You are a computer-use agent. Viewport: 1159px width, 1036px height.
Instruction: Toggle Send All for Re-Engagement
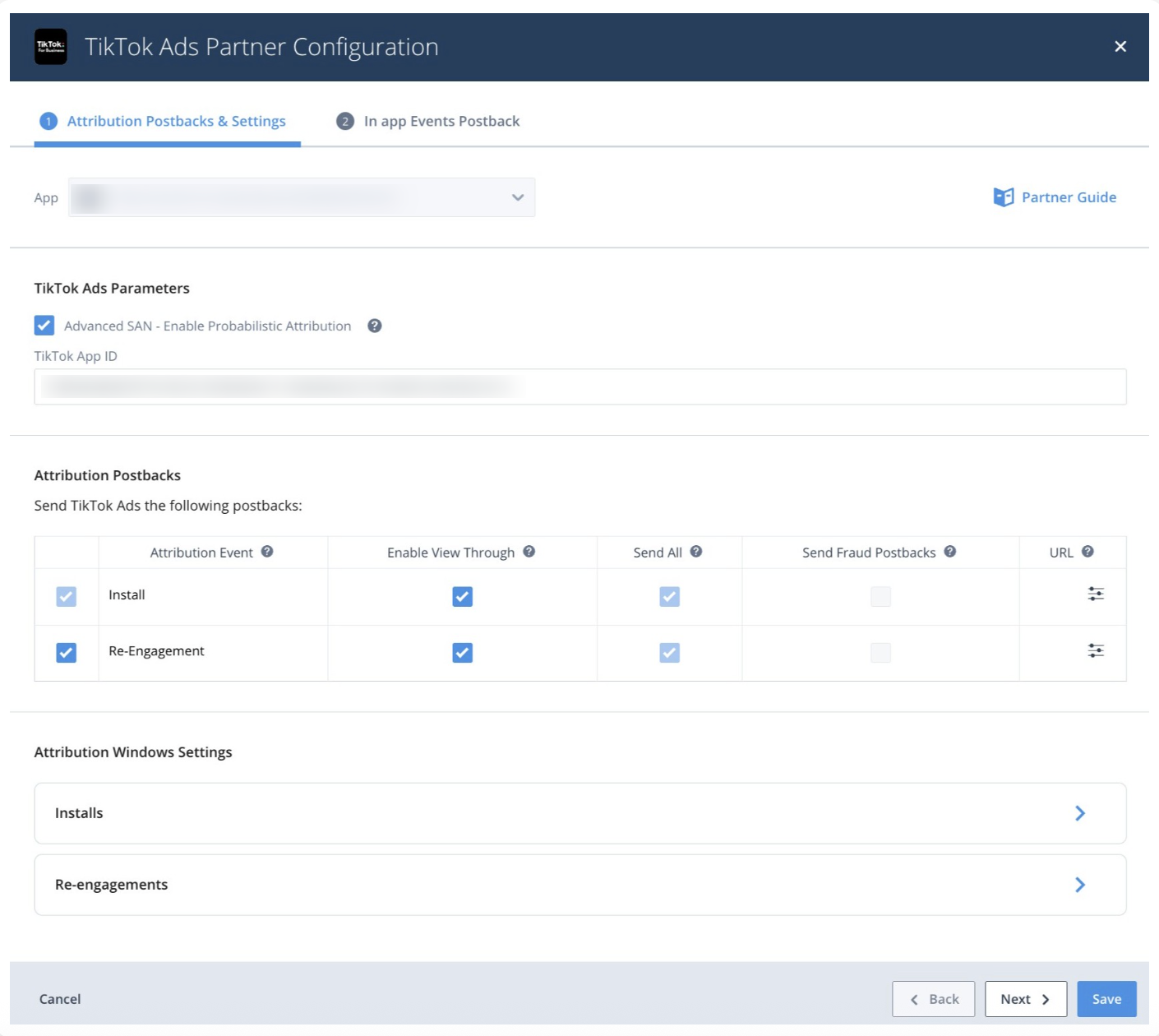670,653
